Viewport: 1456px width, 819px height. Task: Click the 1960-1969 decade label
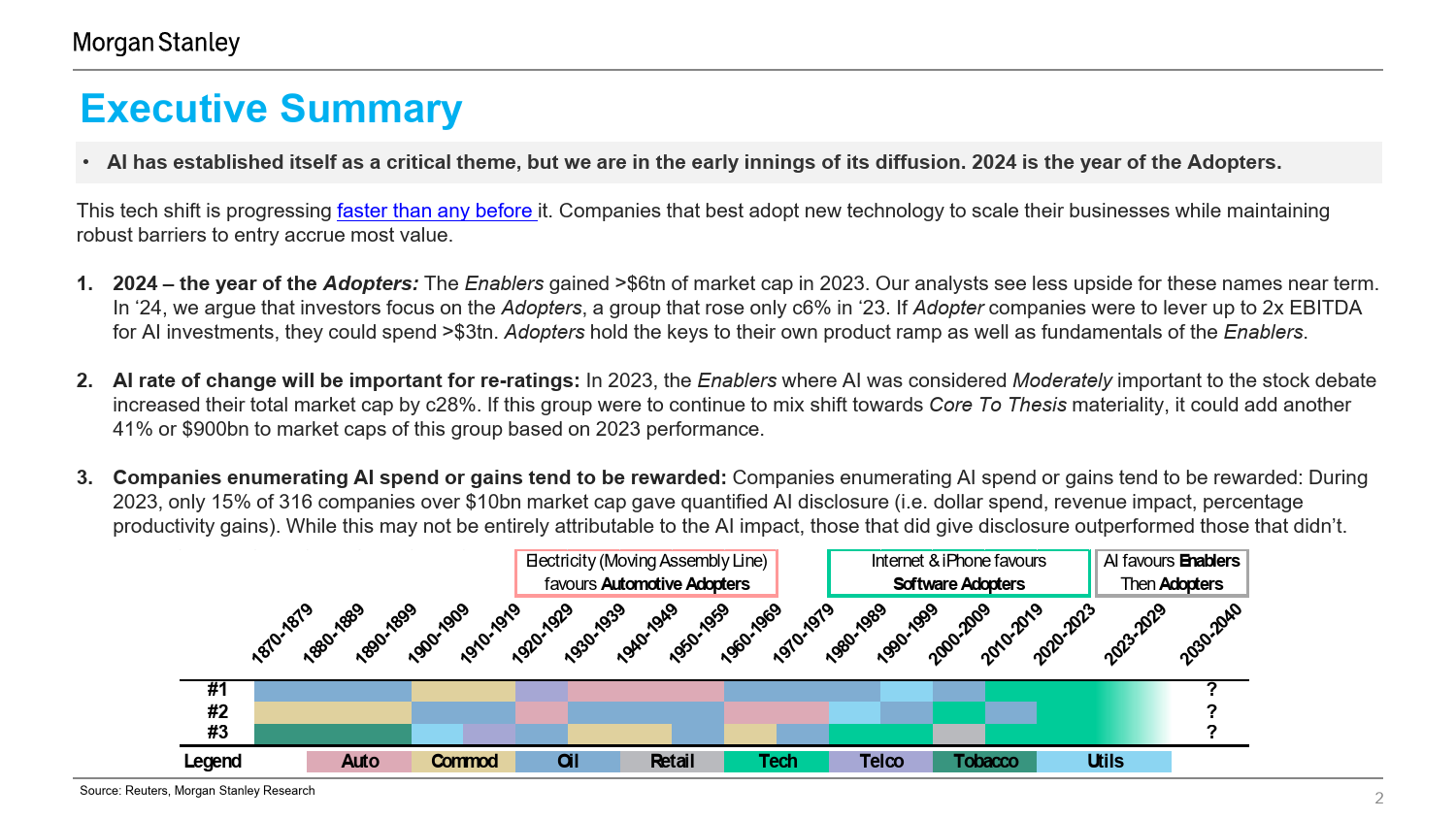pyautogui.click(x=751, y=634)
